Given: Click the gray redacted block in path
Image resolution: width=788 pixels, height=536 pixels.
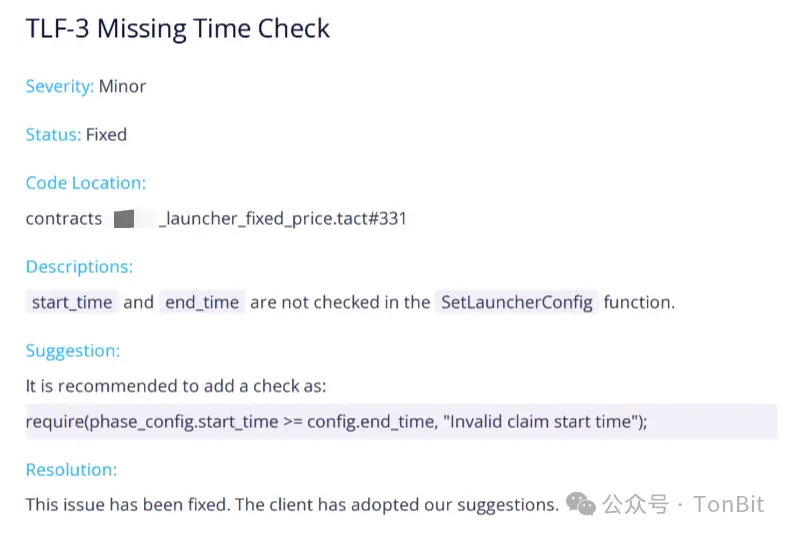Looking at the screenshot, I should (x=125, y=218).
